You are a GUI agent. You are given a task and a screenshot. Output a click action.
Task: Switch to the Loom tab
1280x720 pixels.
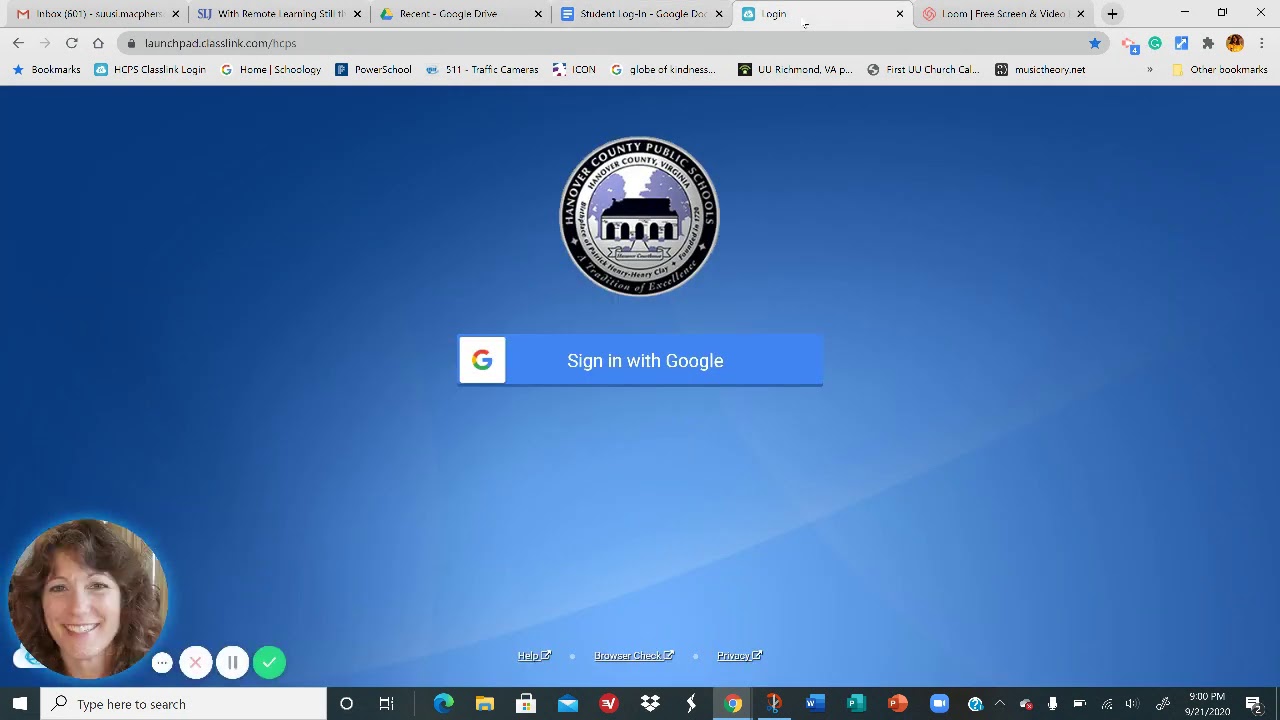click(1004, 14)
